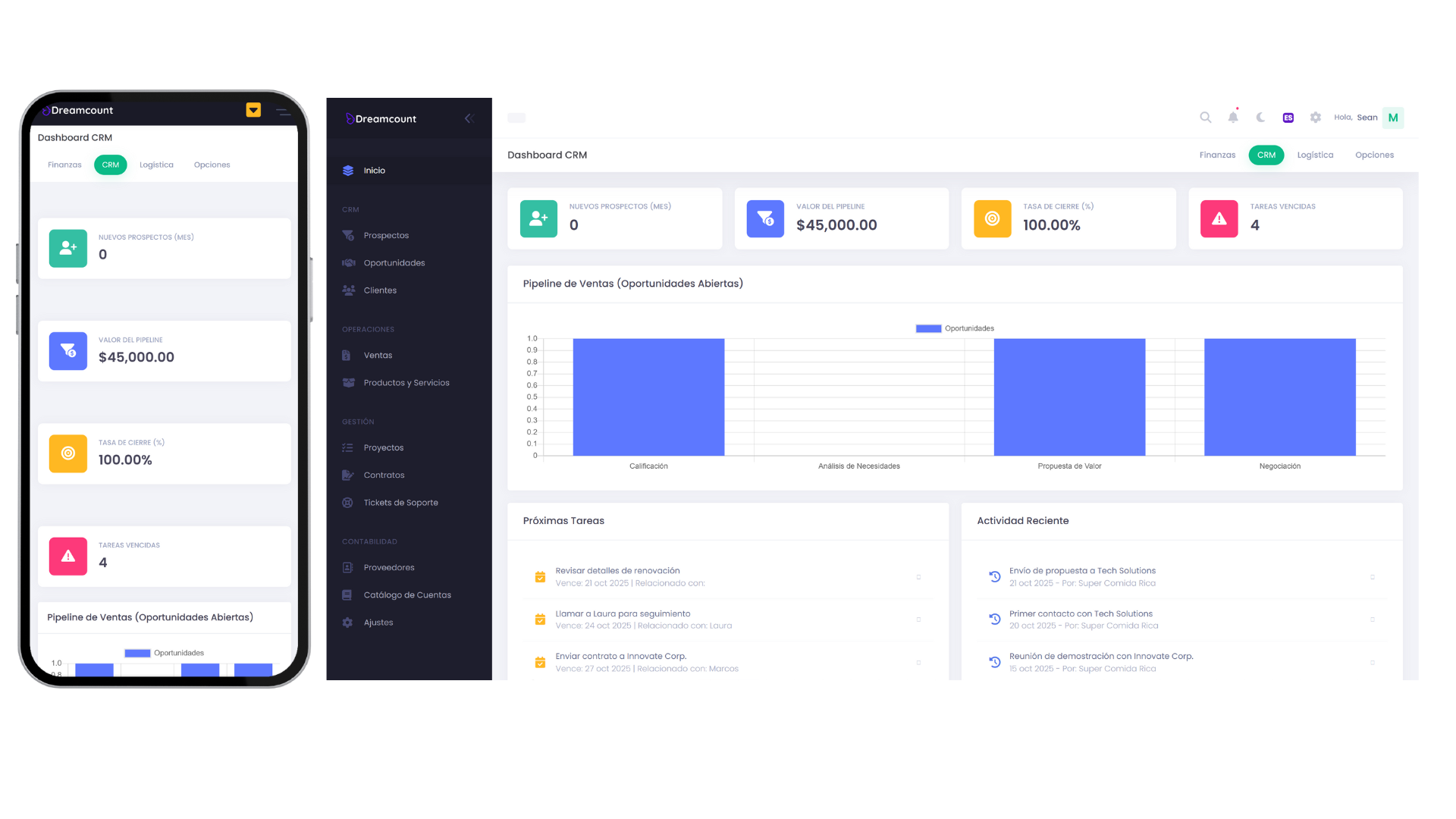Select Catálogo de Cuentas under Contabilidad
Viewport: 1456px width, 819px height.
(x=406, y=595)
